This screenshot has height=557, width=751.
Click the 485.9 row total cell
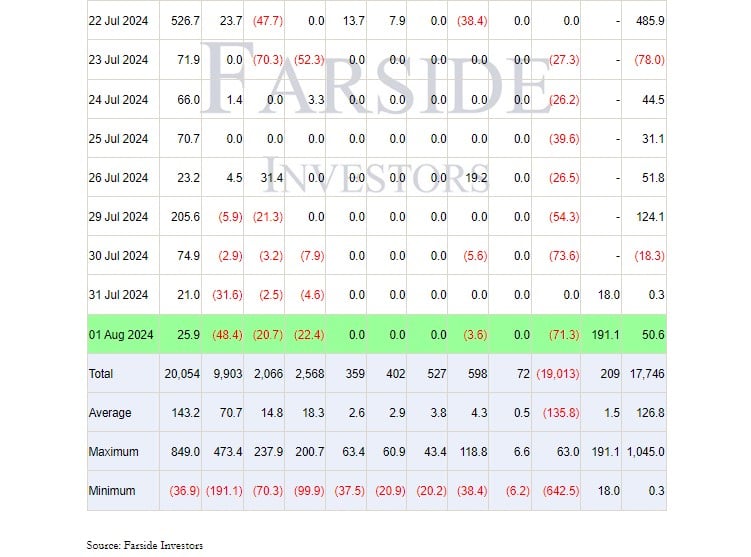pyautogui.click(x=650, y=21)
